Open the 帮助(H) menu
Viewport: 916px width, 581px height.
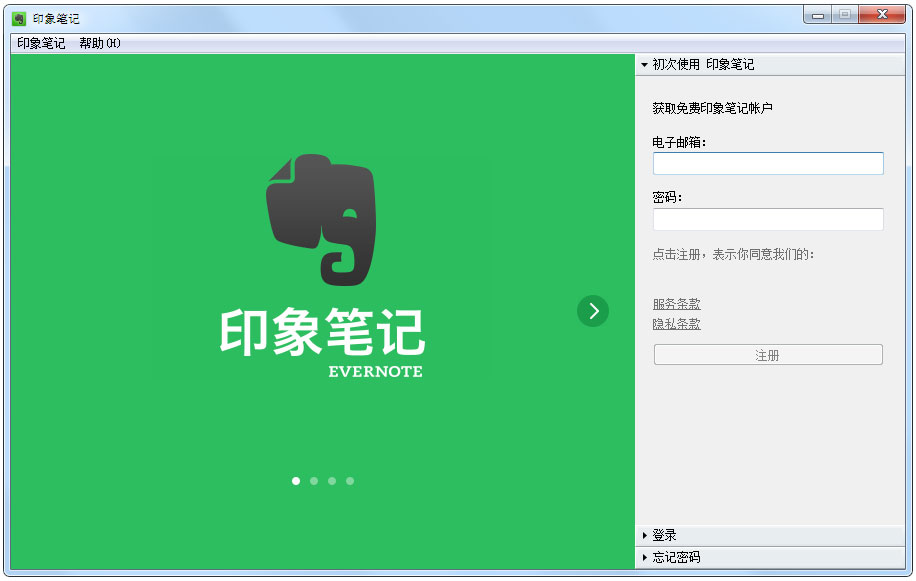click(x=100, y=44)
